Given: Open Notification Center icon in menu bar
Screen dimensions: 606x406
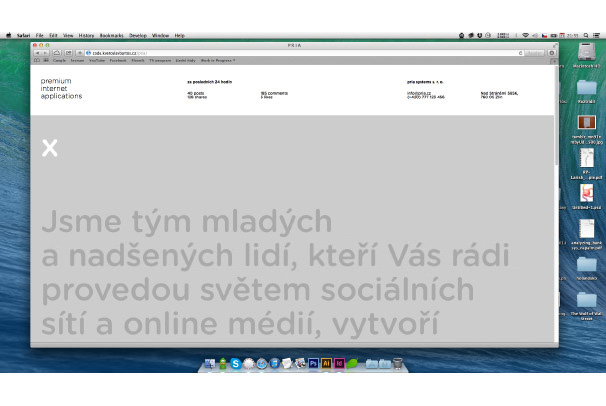Looking at the screenshot, I should point(597,35).
